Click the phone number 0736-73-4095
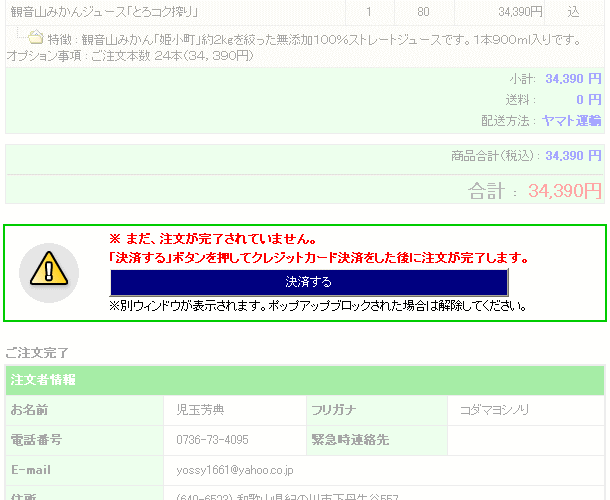Viewport: 610px width, 500px height. [x=212, y=440]
